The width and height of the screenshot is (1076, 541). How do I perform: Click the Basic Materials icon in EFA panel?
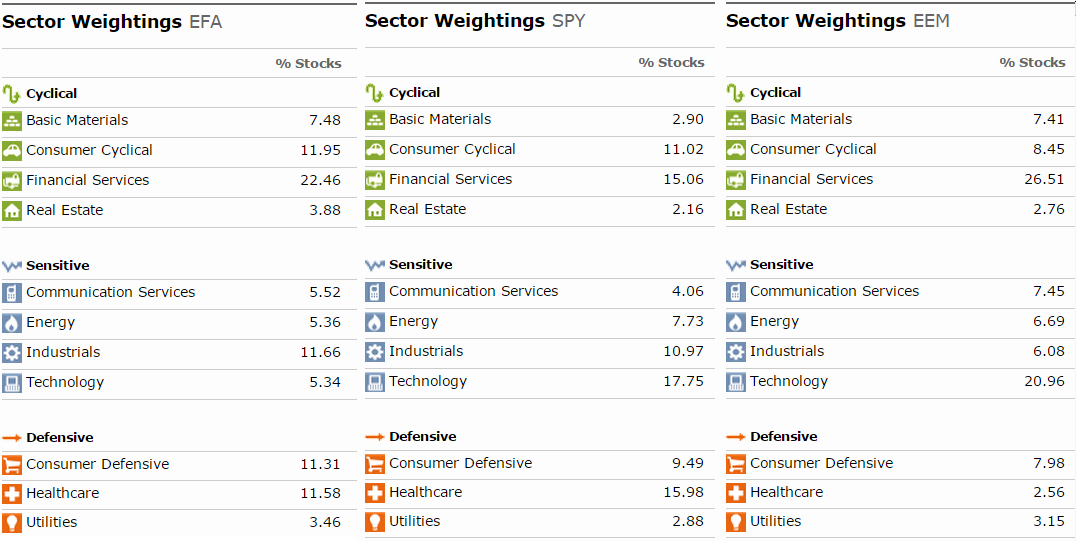12,121
